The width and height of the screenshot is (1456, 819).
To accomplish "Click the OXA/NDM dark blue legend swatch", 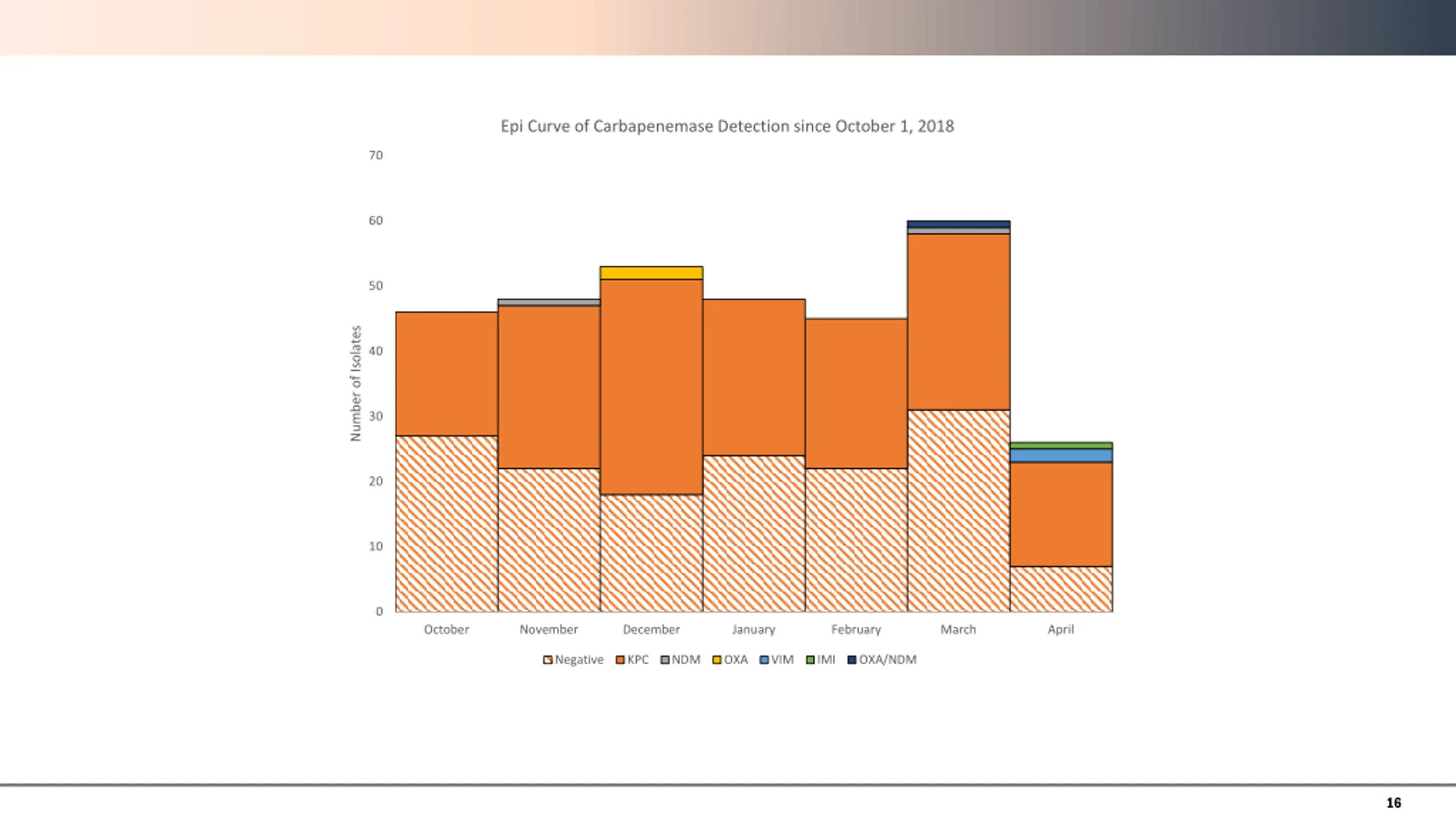I will pyautogui.click(x=852, y=660).
